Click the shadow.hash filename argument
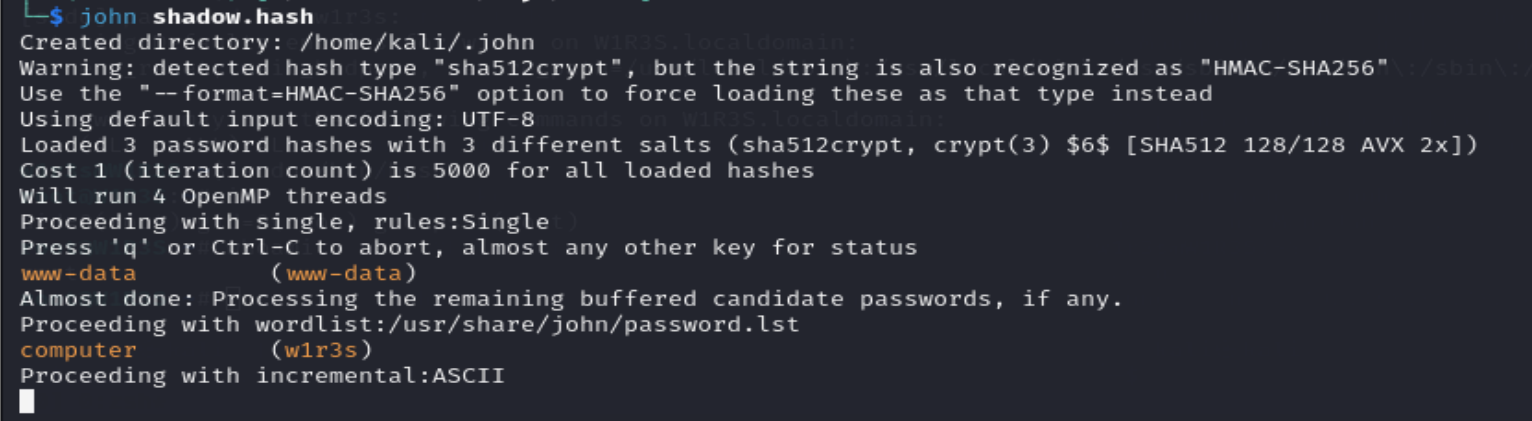The height and width of the screenshot is (421, 1532). point(233,17)
